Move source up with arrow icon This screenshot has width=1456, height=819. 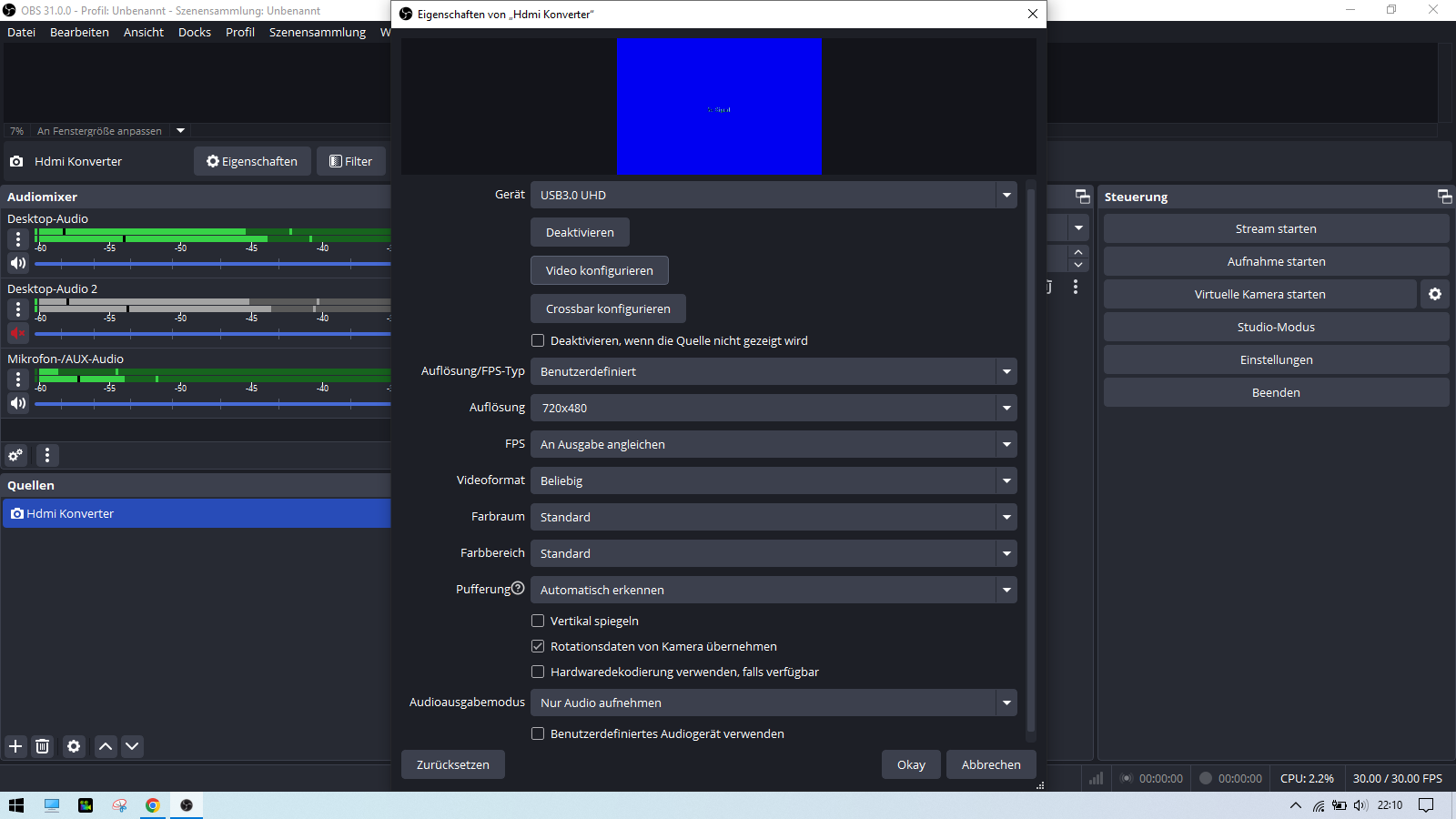106,746
